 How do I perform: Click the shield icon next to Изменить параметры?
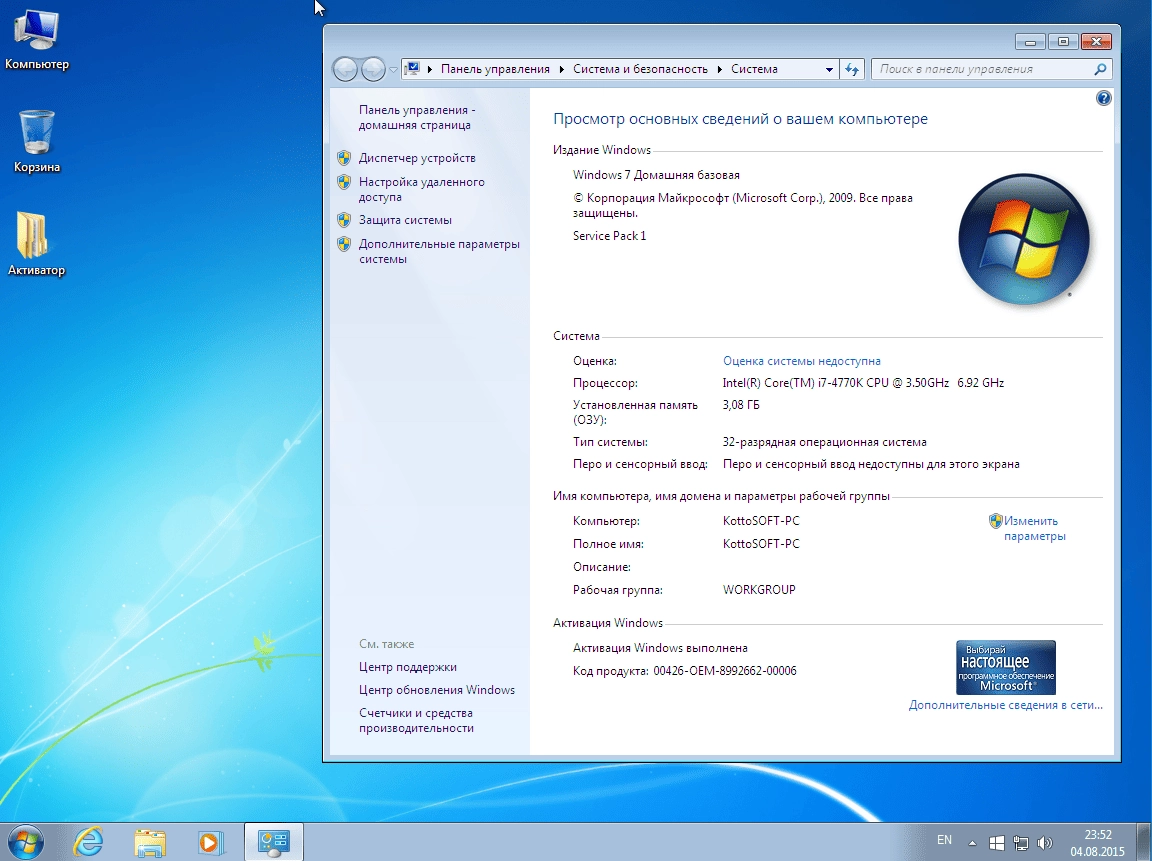coord(996,521)
